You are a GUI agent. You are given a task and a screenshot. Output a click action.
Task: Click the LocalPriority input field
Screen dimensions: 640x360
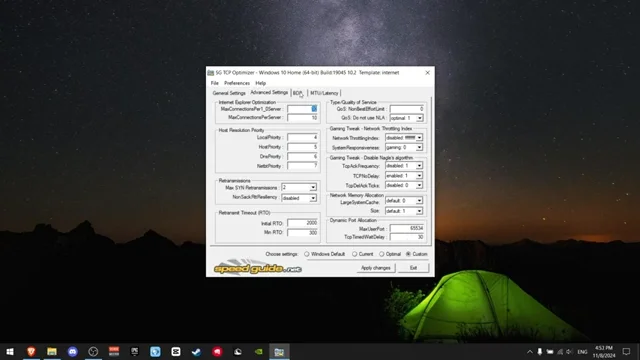pyautogui.click(x=302, y=137)
